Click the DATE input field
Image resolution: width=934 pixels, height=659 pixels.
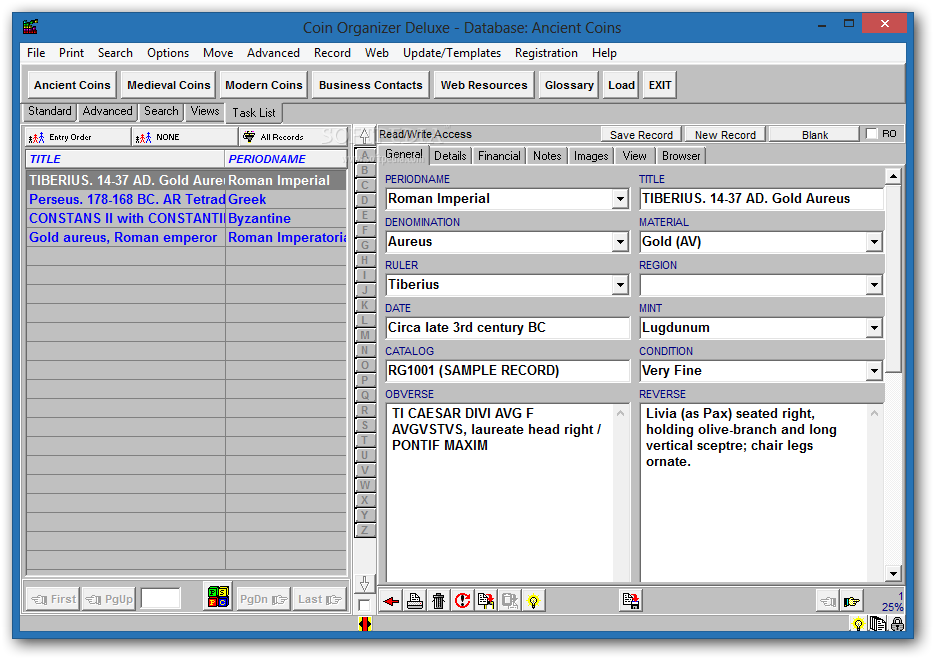508,328
